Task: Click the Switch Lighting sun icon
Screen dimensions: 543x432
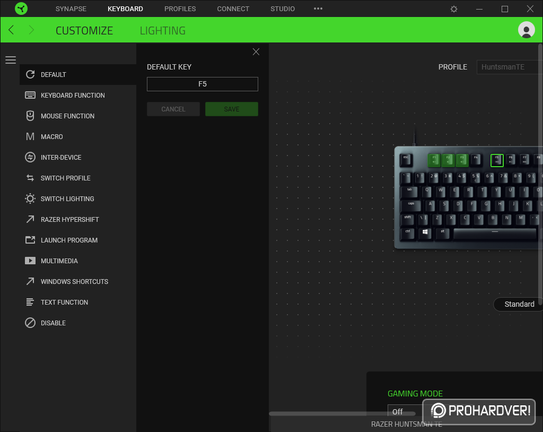Action: [30, 199]
